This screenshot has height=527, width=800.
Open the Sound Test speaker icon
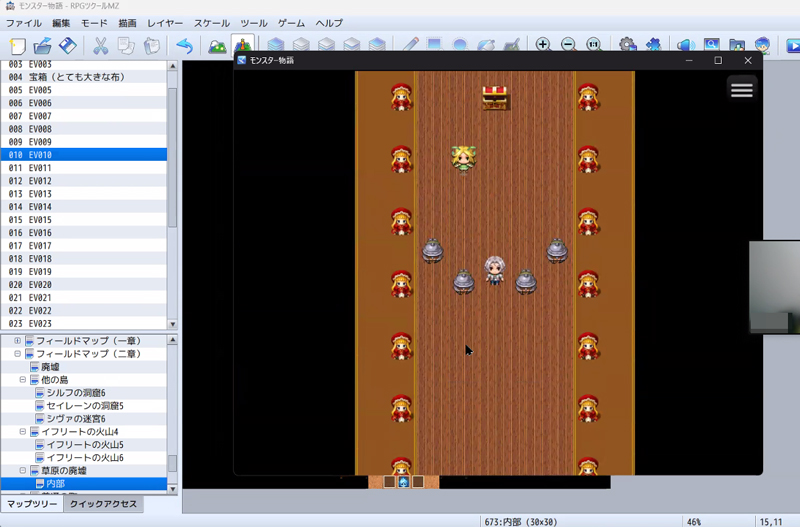tap(686, 45)
